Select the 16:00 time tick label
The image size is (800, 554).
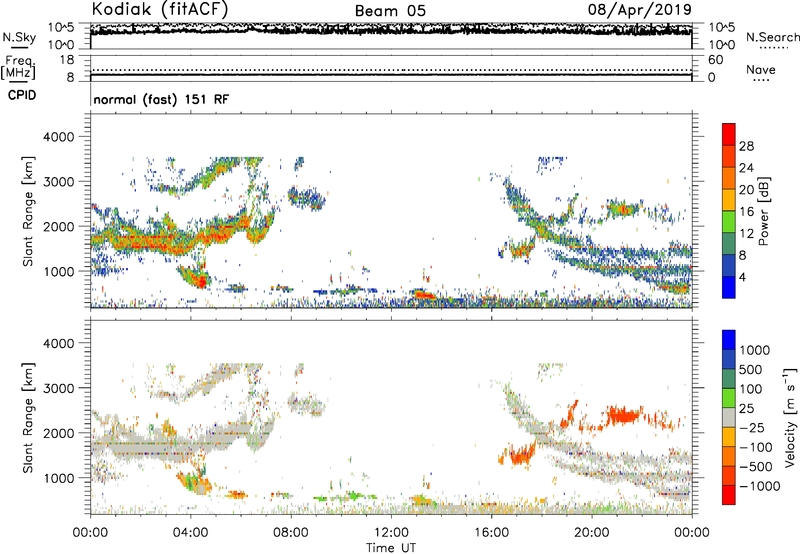pos(491,533)
